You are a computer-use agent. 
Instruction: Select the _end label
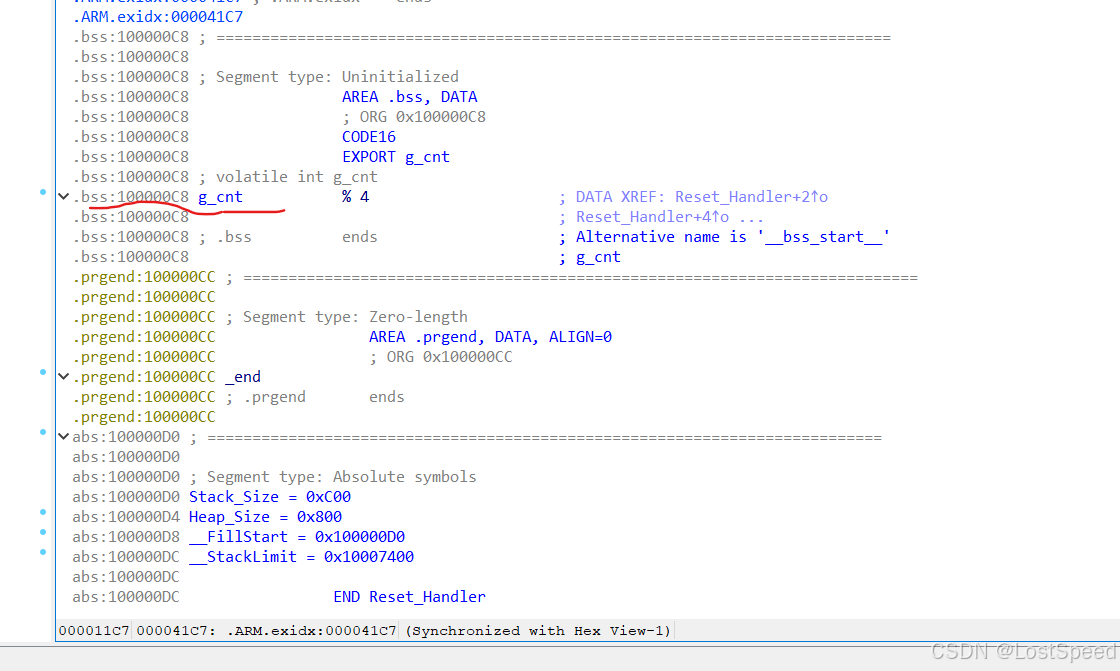click(x=243, y=377)
